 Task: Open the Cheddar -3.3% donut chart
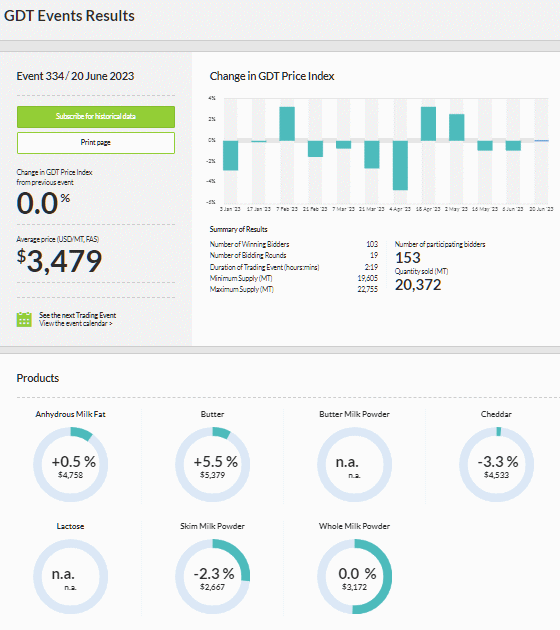point(497,464)
